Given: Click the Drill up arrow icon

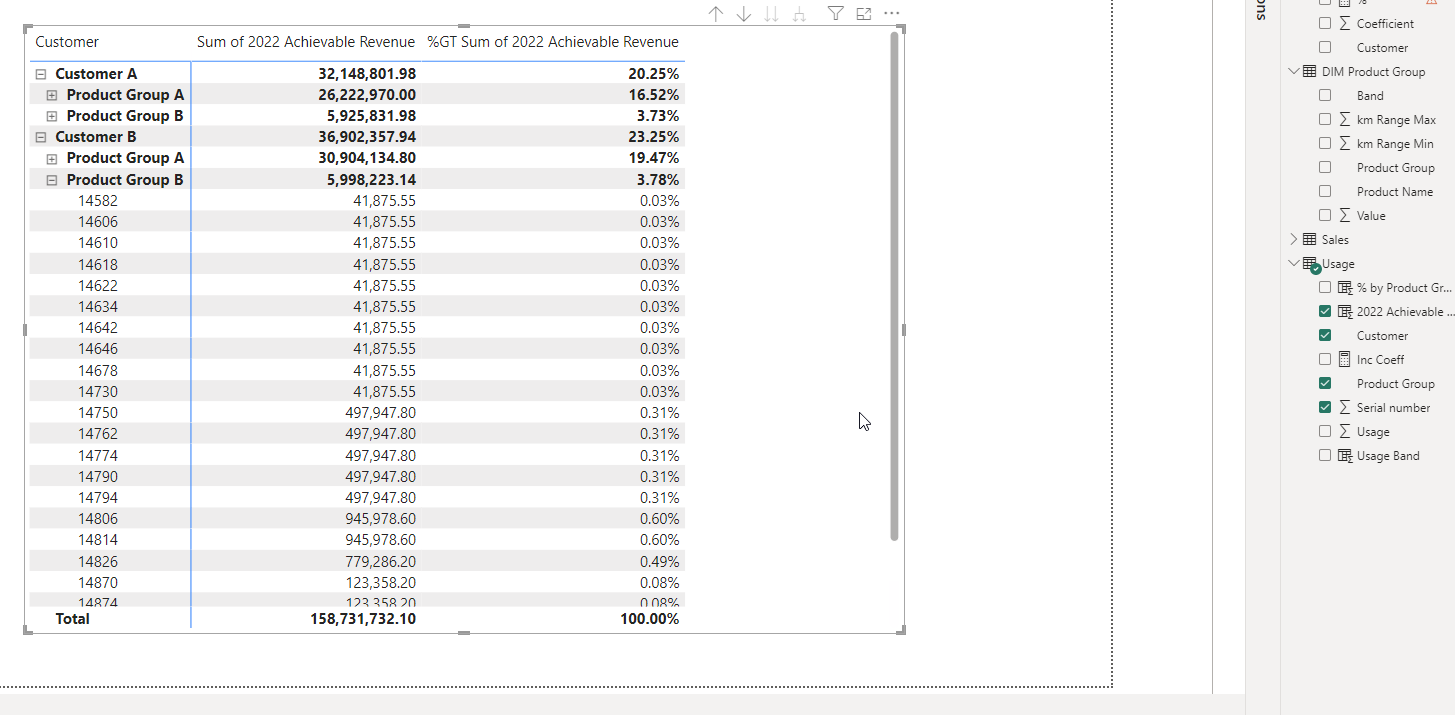Looking at the screenshot, I should 715,14.
